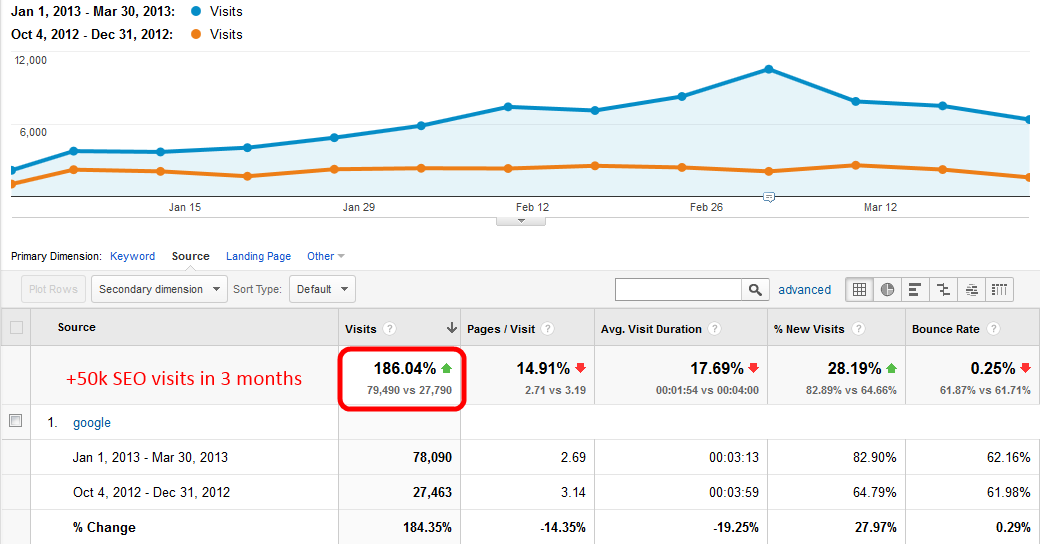
Task: Select the Landing Page primary dimension
Action: pos(258,257)
